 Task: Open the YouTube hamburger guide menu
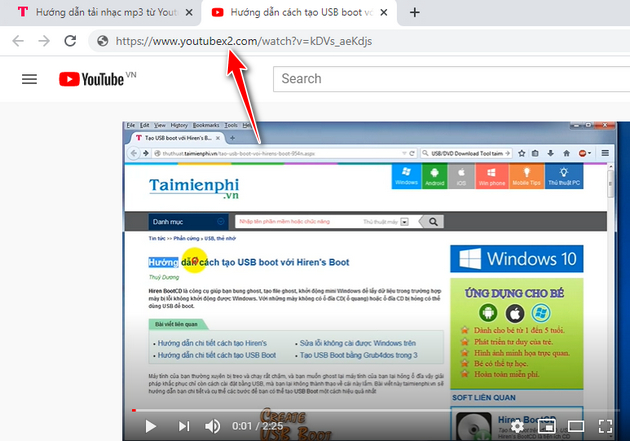pyautogui.click(x=29, y=79)
